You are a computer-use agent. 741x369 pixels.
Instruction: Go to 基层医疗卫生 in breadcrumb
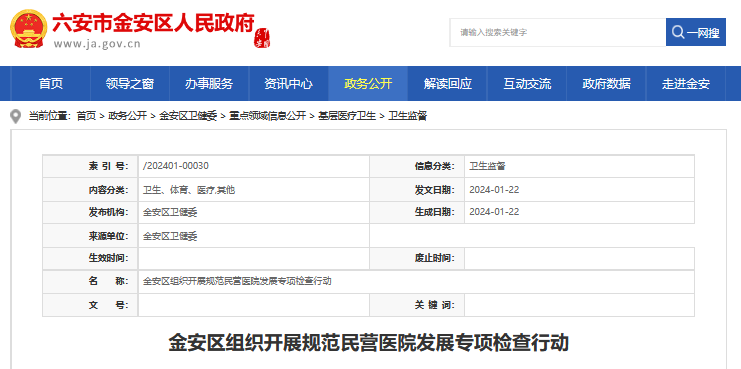(347, 116)
